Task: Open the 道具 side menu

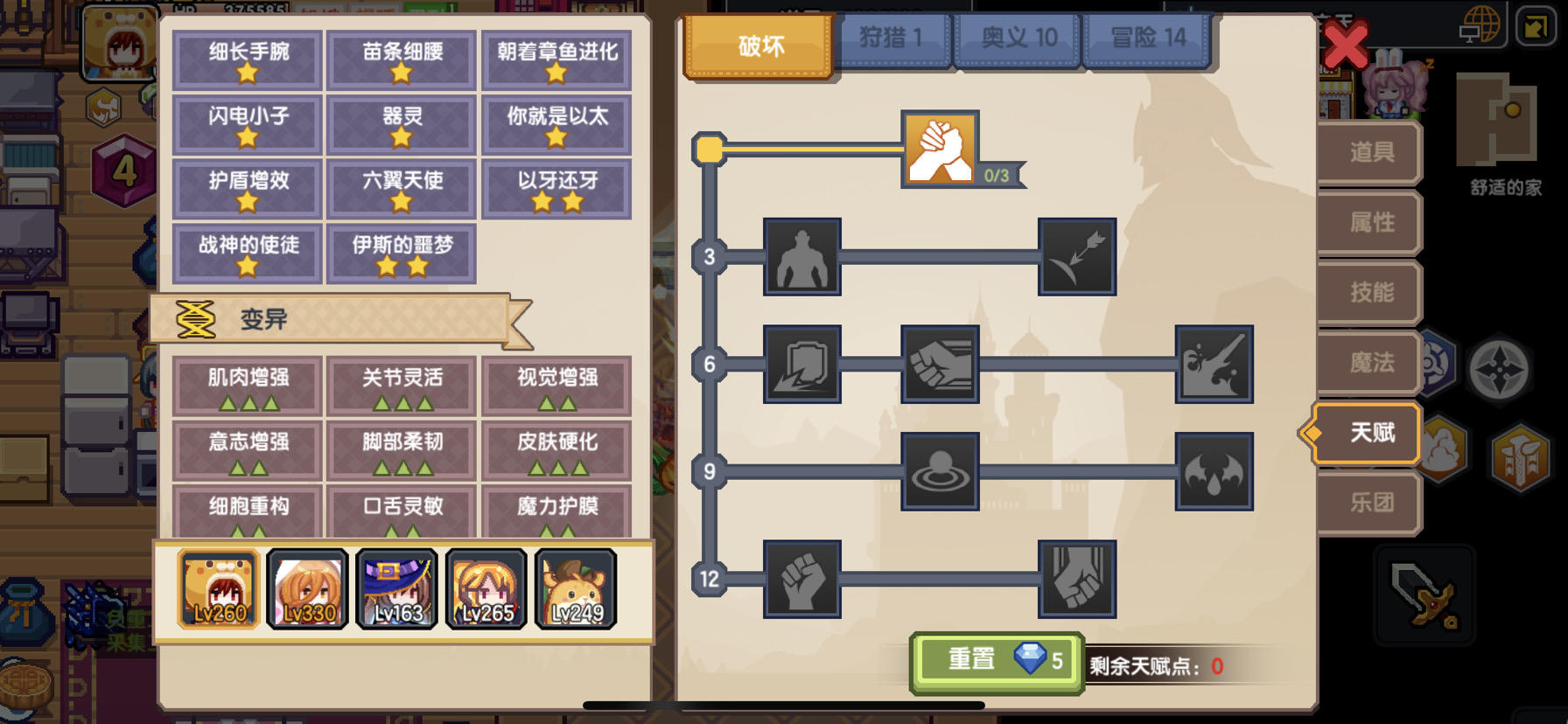Action: 1370,152
